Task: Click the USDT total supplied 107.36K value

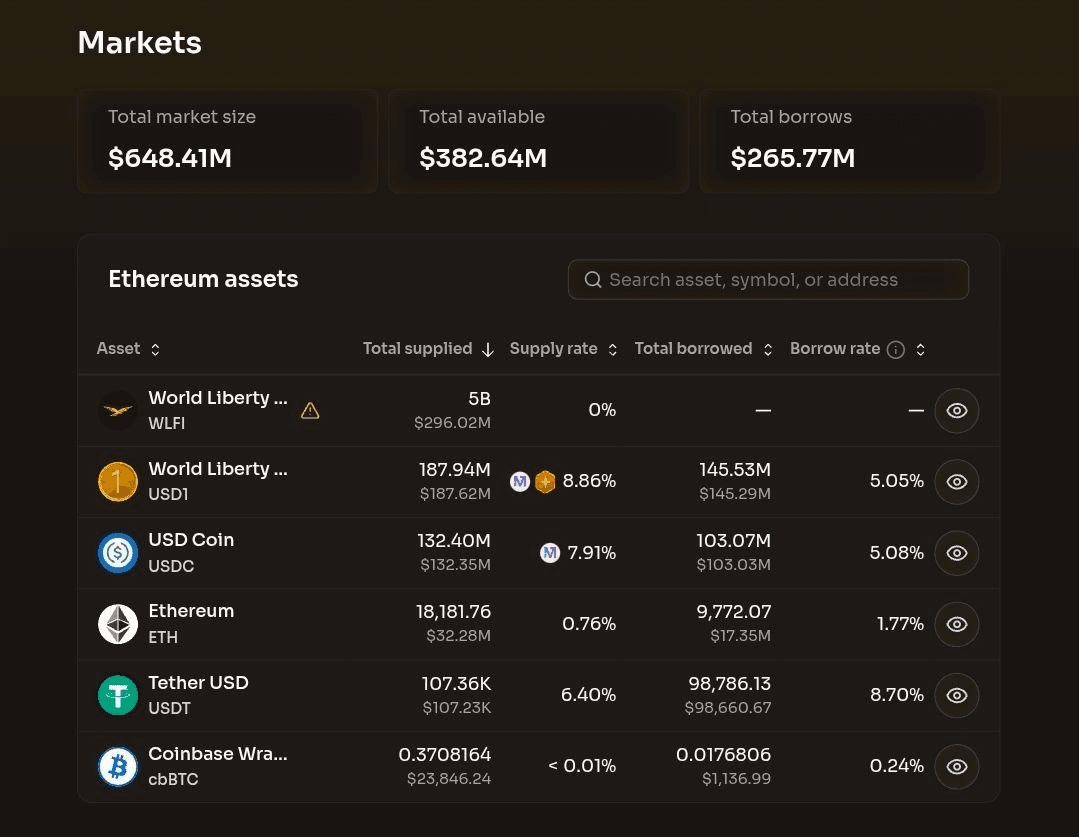Action: [x=456, y=684]
